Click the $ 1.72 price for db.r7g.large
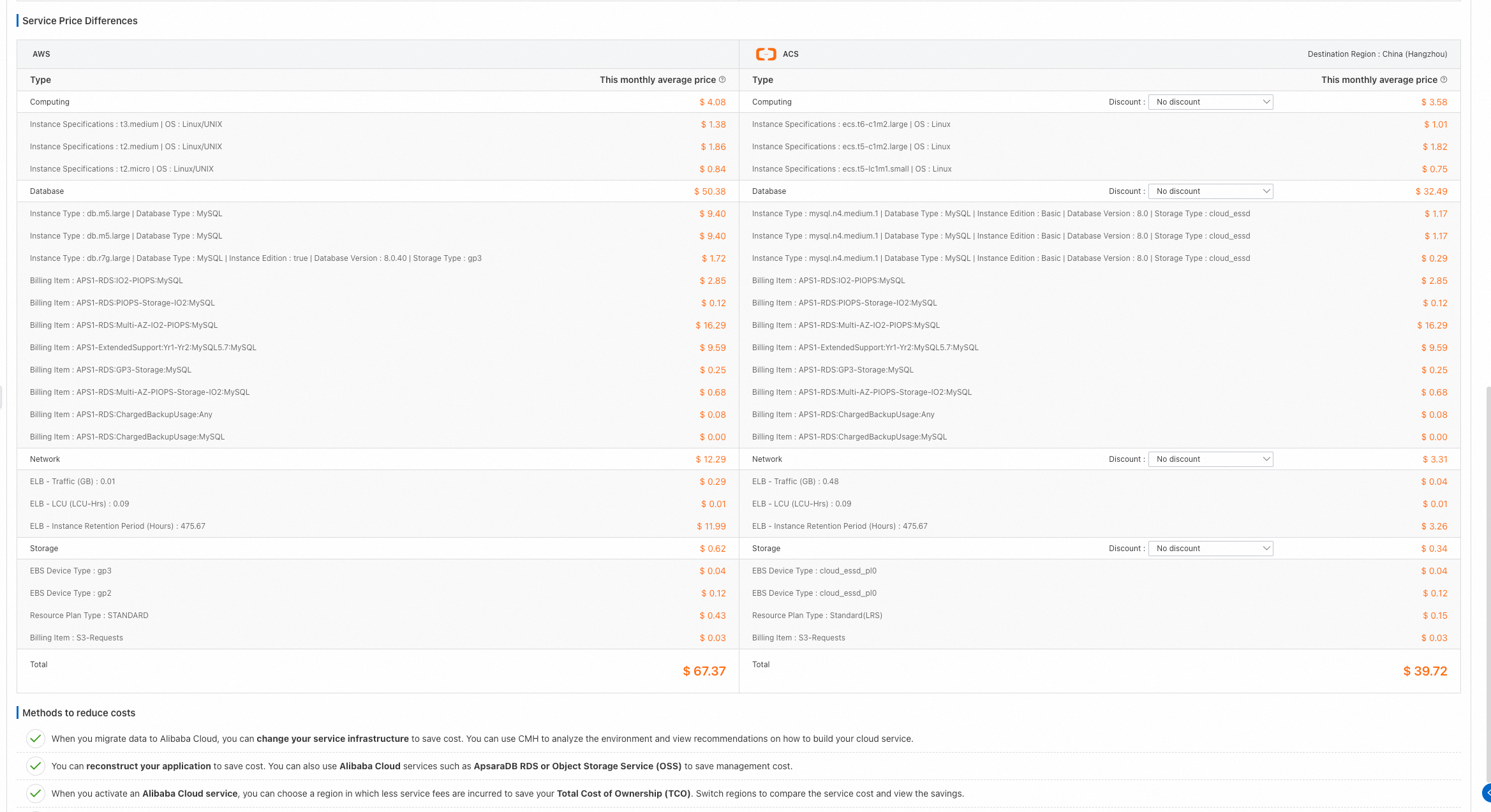The height and width of the screenshot is (812, 1491). click(x=714, y=258)
